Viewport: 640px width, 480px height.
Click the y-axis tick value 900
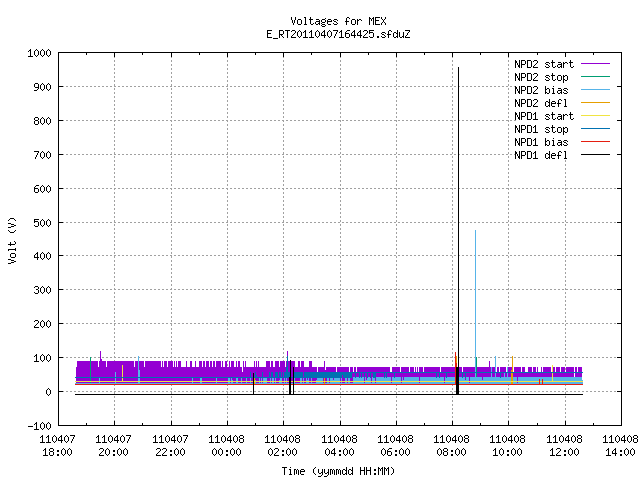click(42, 87)
